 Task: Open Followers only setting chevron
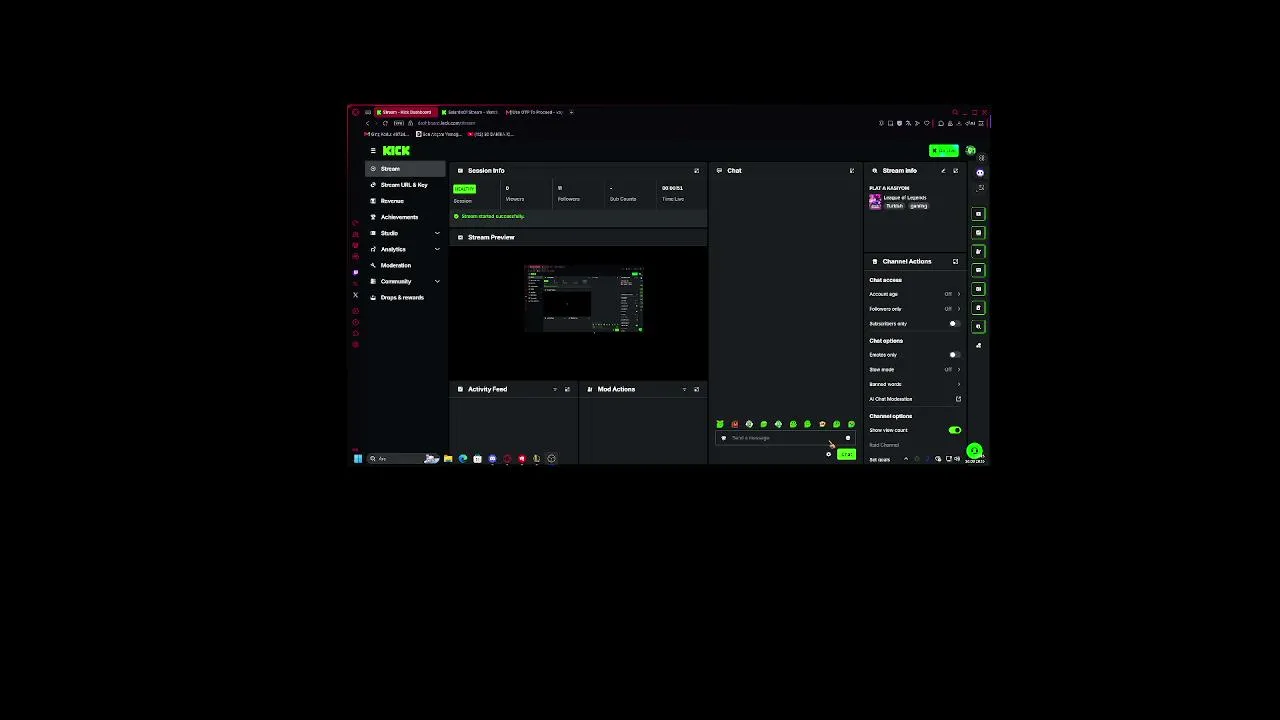coord(958,309)
